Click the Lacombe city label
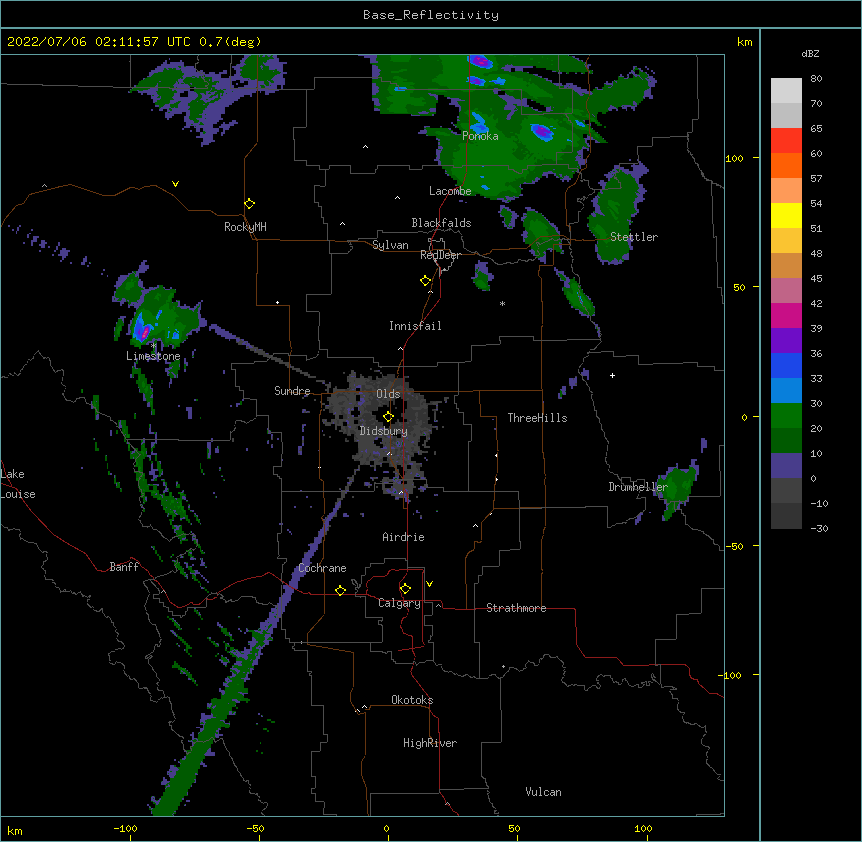 (x=450, y=191)
